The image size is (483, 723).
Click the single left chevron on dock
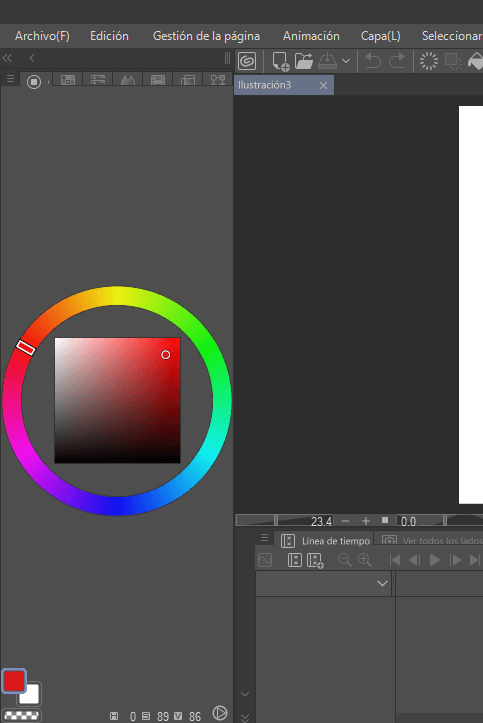pyautogui.click(x=31, y=58)
